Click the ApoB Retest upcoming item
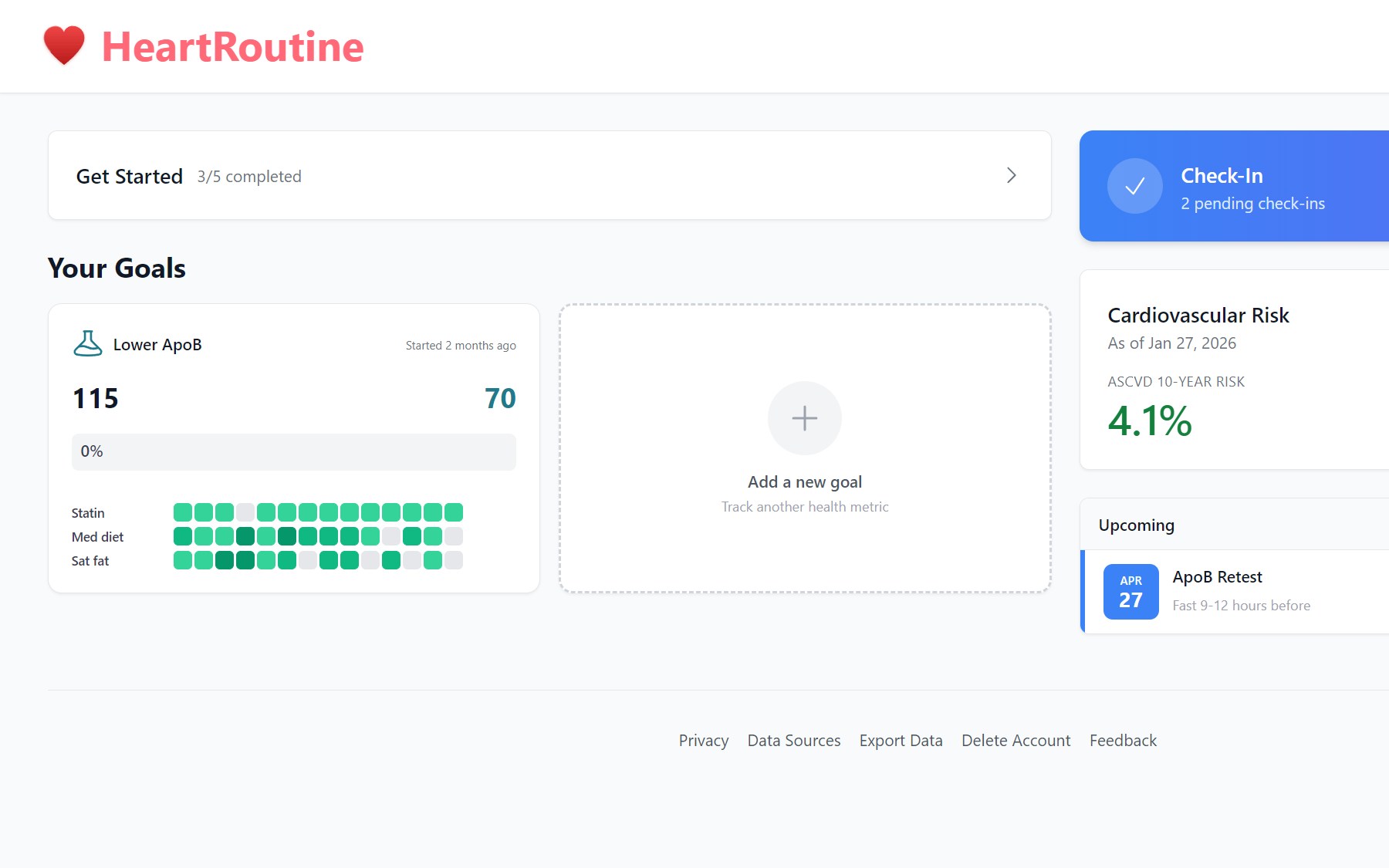Image resolution: width=1389 pixels, height=868 pixels. 1218,576
